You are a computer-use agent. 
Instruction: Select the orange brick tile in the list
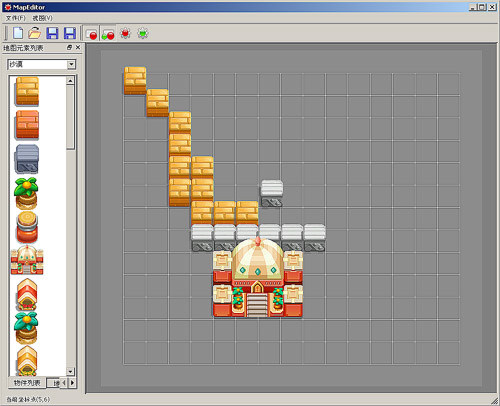(27, 125)
